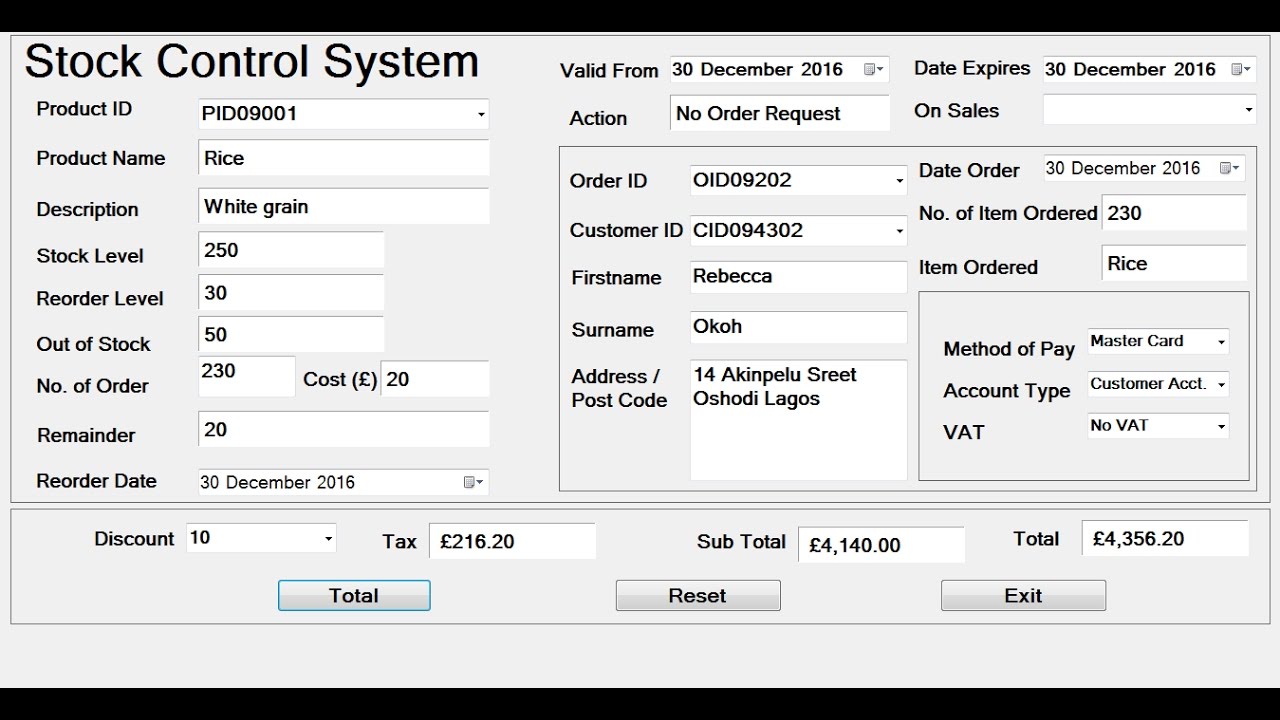Open the VAT combo box
The image size is (1280, 720).
(1158, 426)
